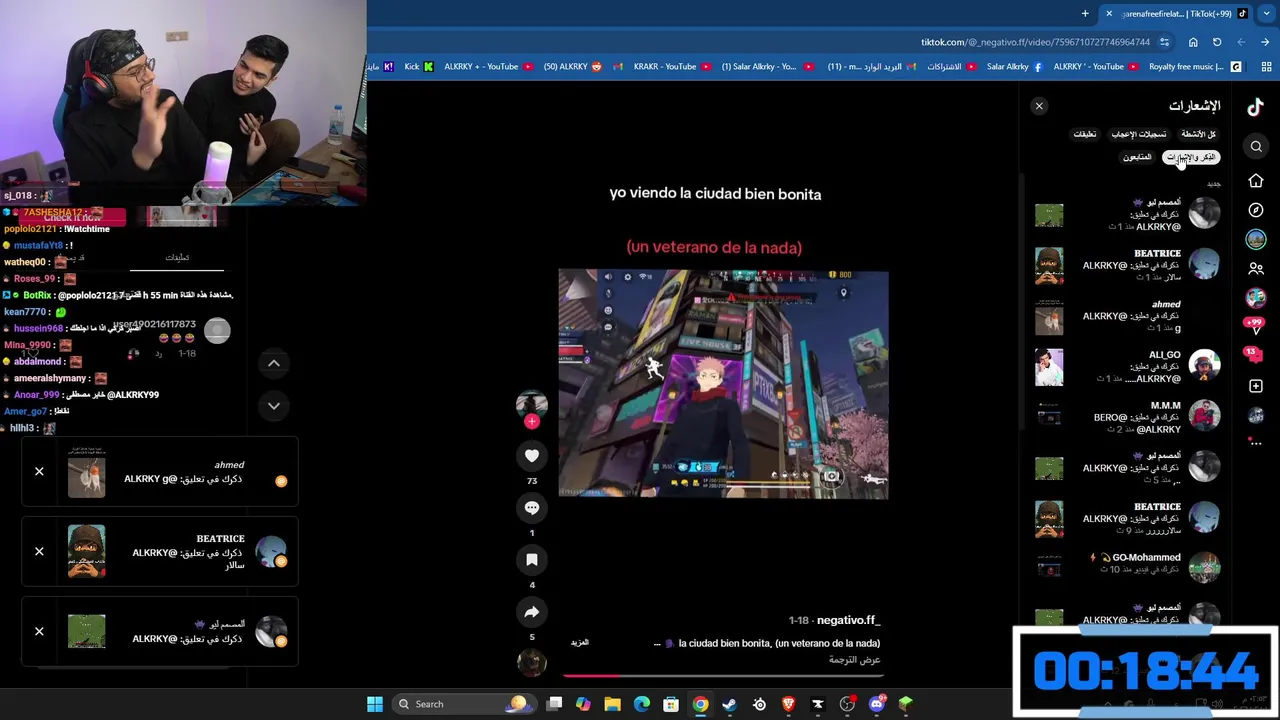The image size is (1280, 720).
Task: Open site settings icon in address bar
Action: coord(1165,42)
